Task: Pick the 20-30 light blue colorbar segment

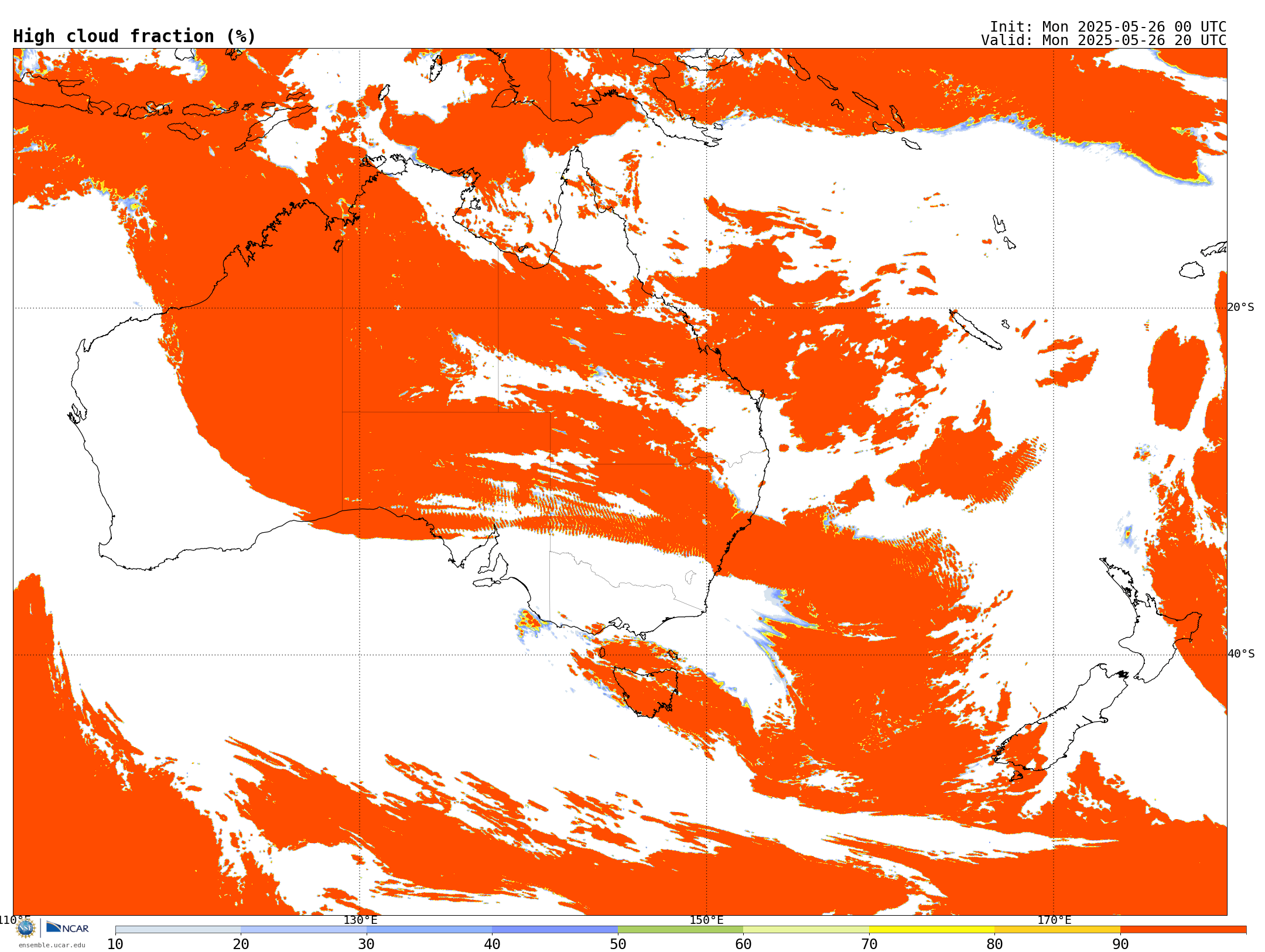Action: pyautogui.click(x=303, y=930)
